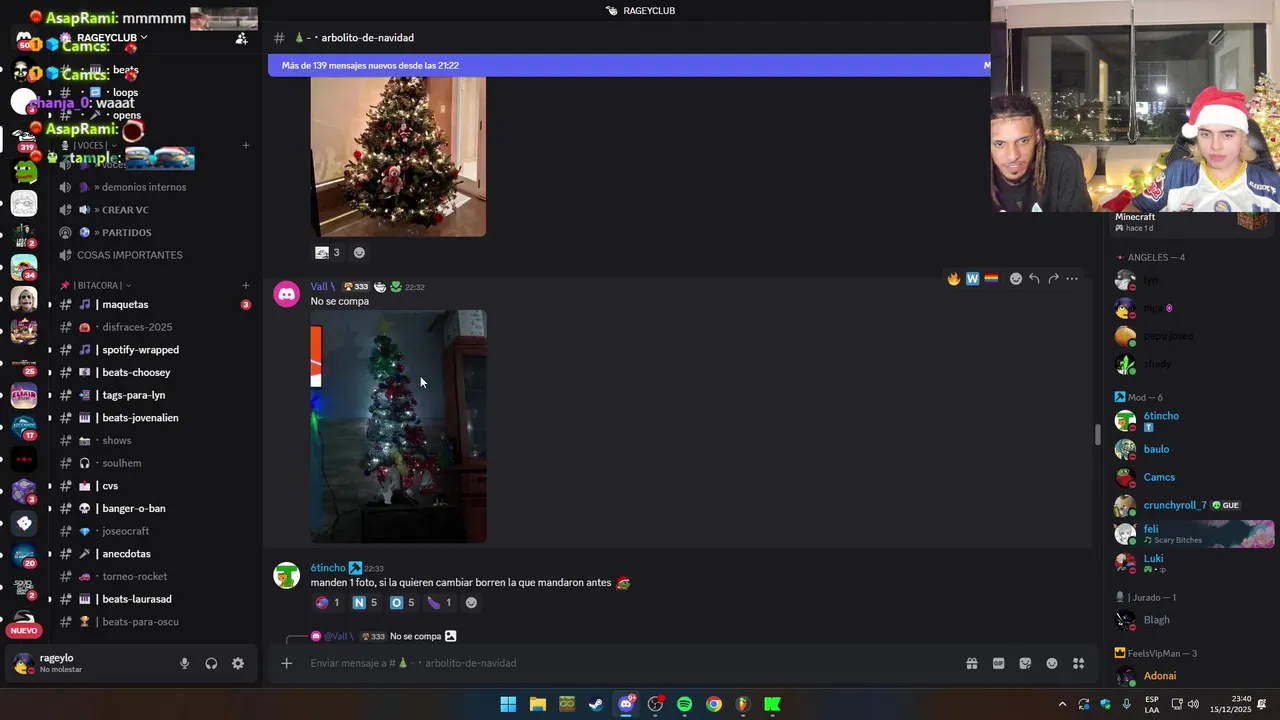1280x720 pixels.
Task: Forward Vall's message with the forward arrow
Action: point(1053,279)
